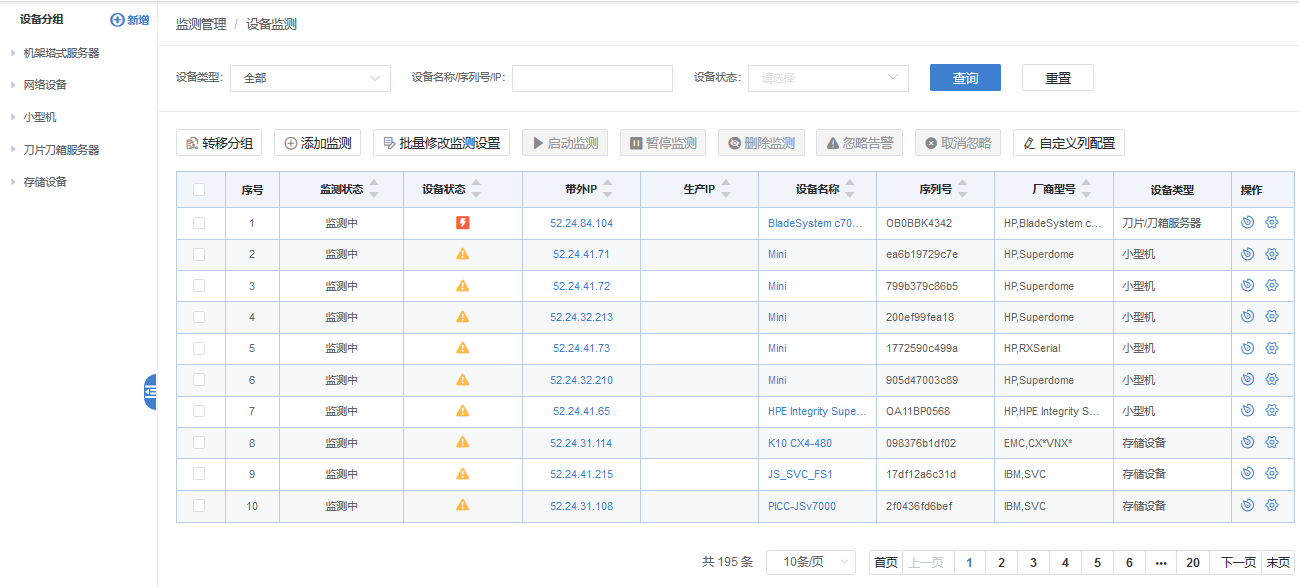Viewport: 1299px width, 587px height.
Task: Click warning triangle icon in row 2
Action: point(462,254)
